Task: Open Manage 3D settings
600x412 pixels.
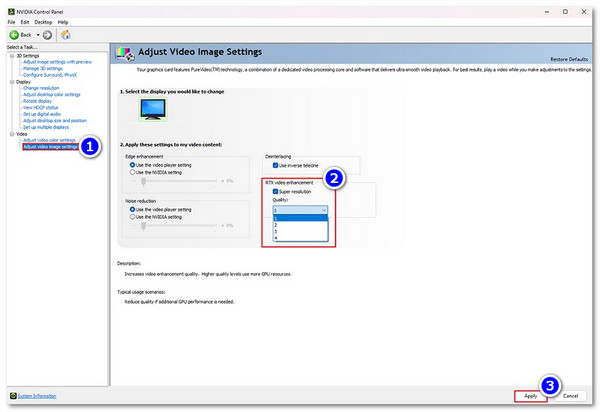Action: (42, 68)
